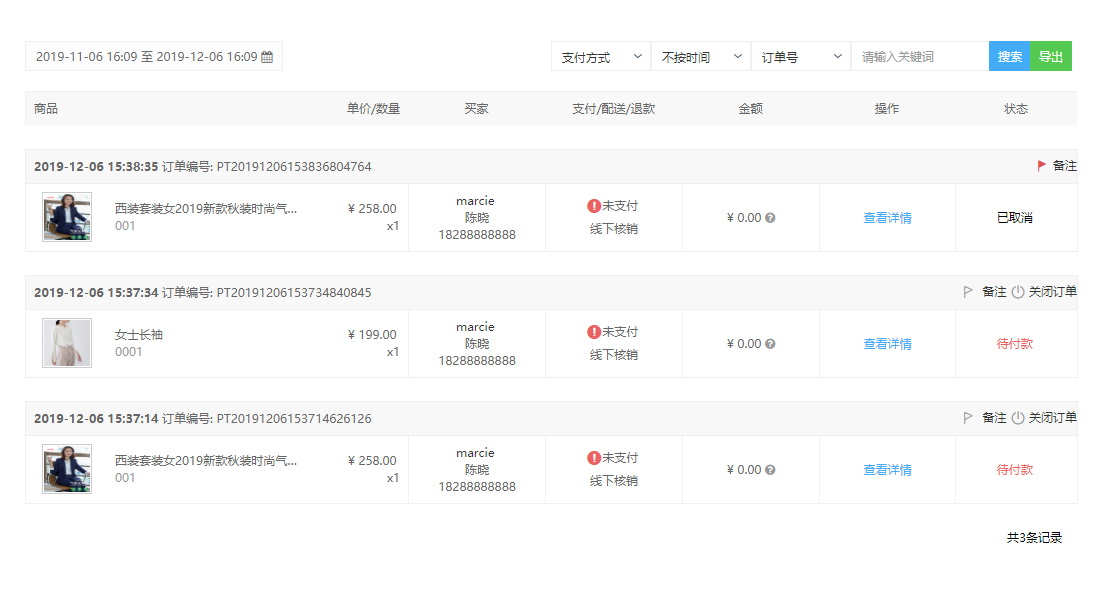The height and width of the screenshot is (591, 1106).
Task: Click the power icon to close order PT20191206153734840845
Action: click(x=1018, y=292)
